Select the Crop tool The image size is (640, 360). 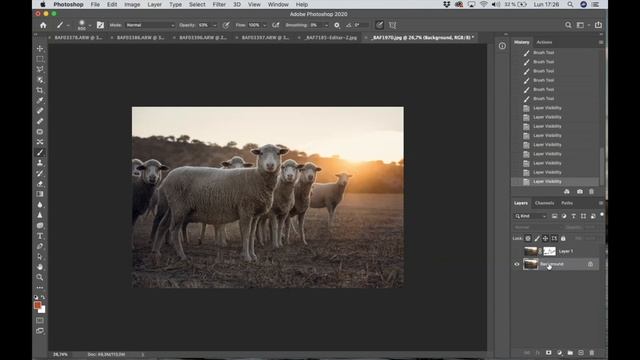coord(40,90)
